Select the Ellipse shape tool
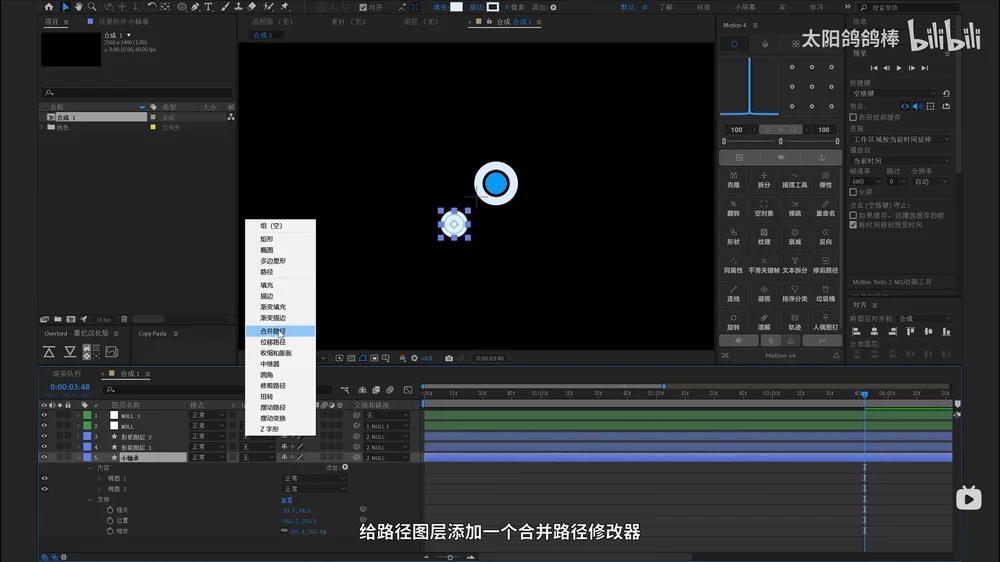Image resolution: width=1000 pixels, height=562 pixels. [182, 7]
